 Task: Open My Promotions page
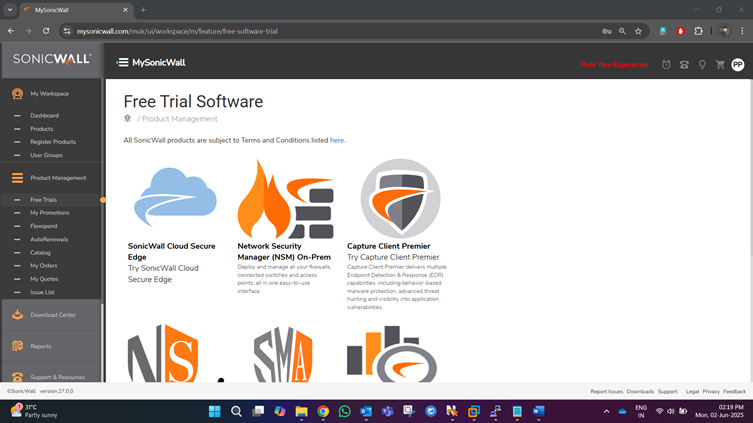pyautogui.click(x=49, y=213)
